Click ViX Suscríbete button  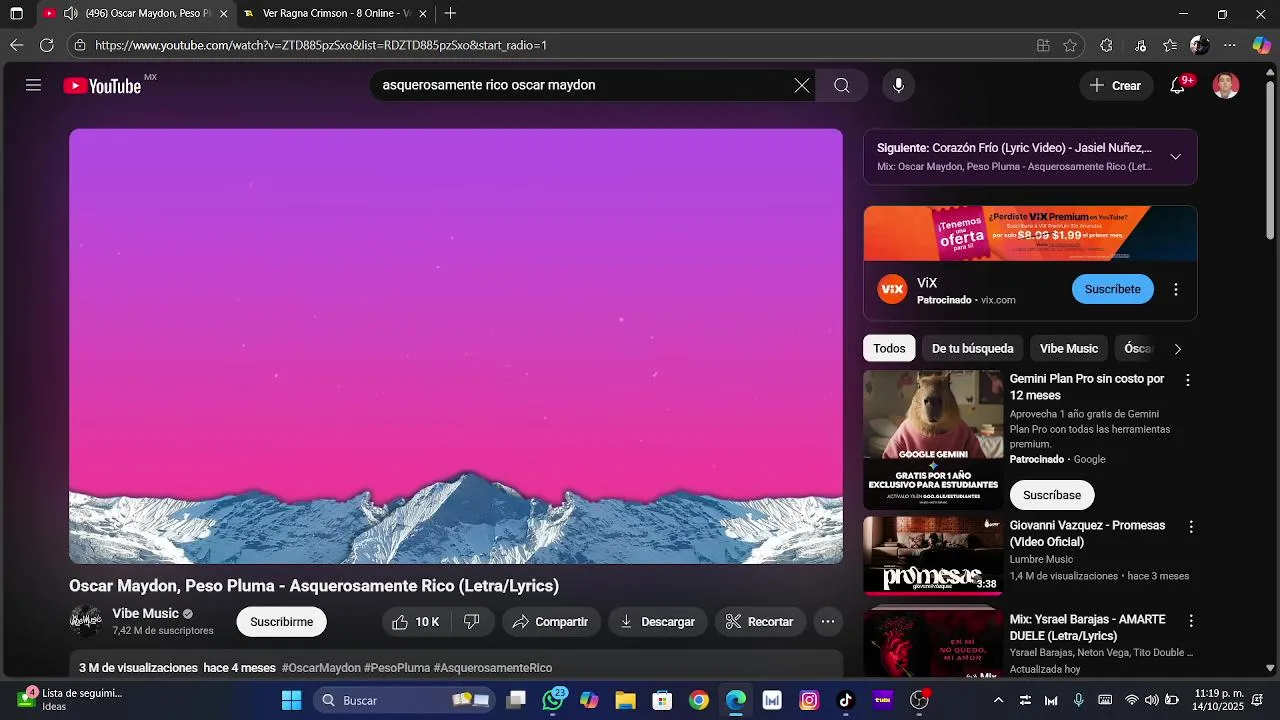(x=1113, y=289)
